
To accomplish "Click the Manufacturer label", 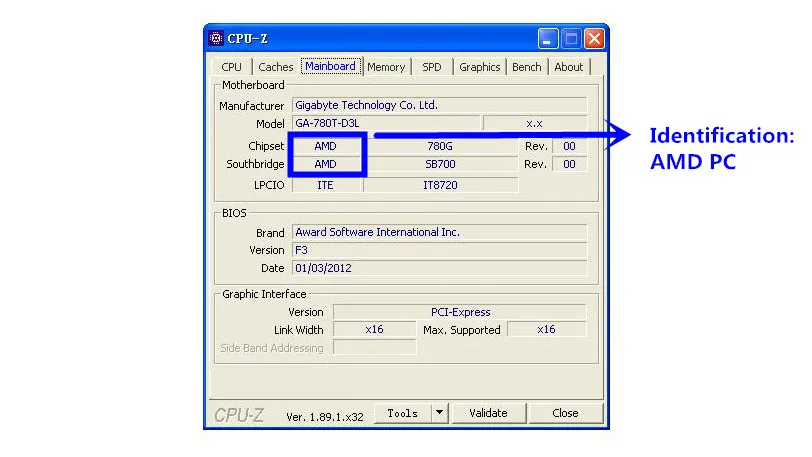I will [x=251, y=106].
